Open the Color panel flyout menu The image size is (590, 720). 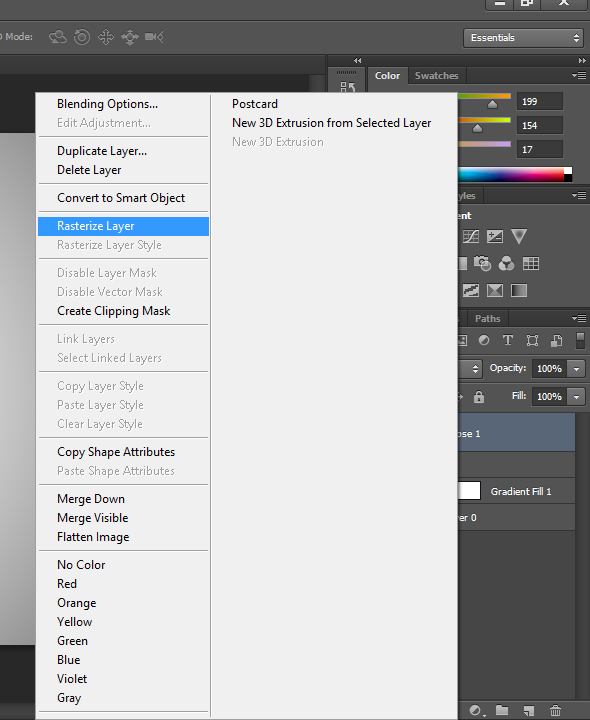coord(579,75)
